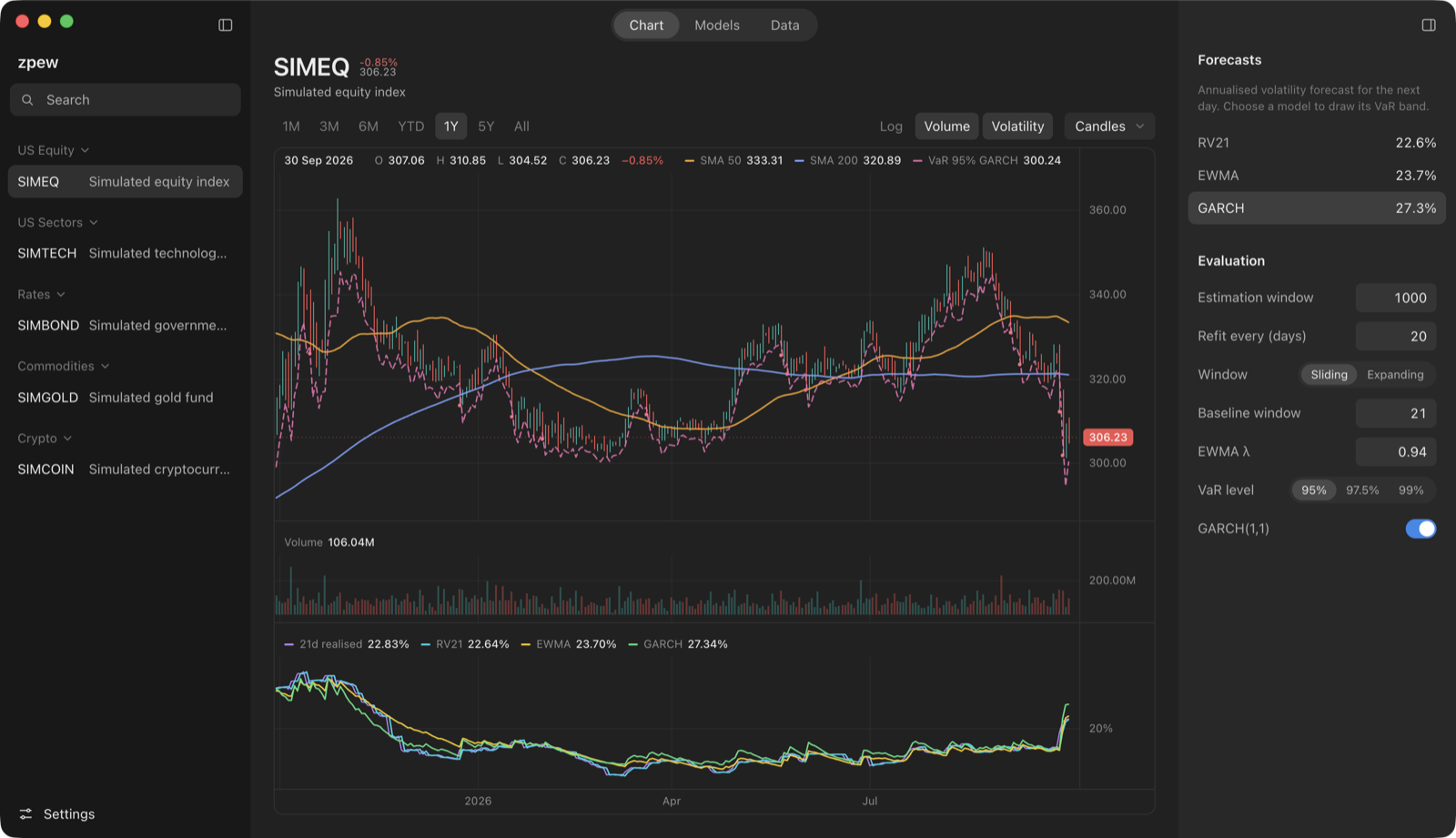Screen dimensions: 1456x838
Task: Edit the Baseline window value 21
Action: coord(1396,413)
